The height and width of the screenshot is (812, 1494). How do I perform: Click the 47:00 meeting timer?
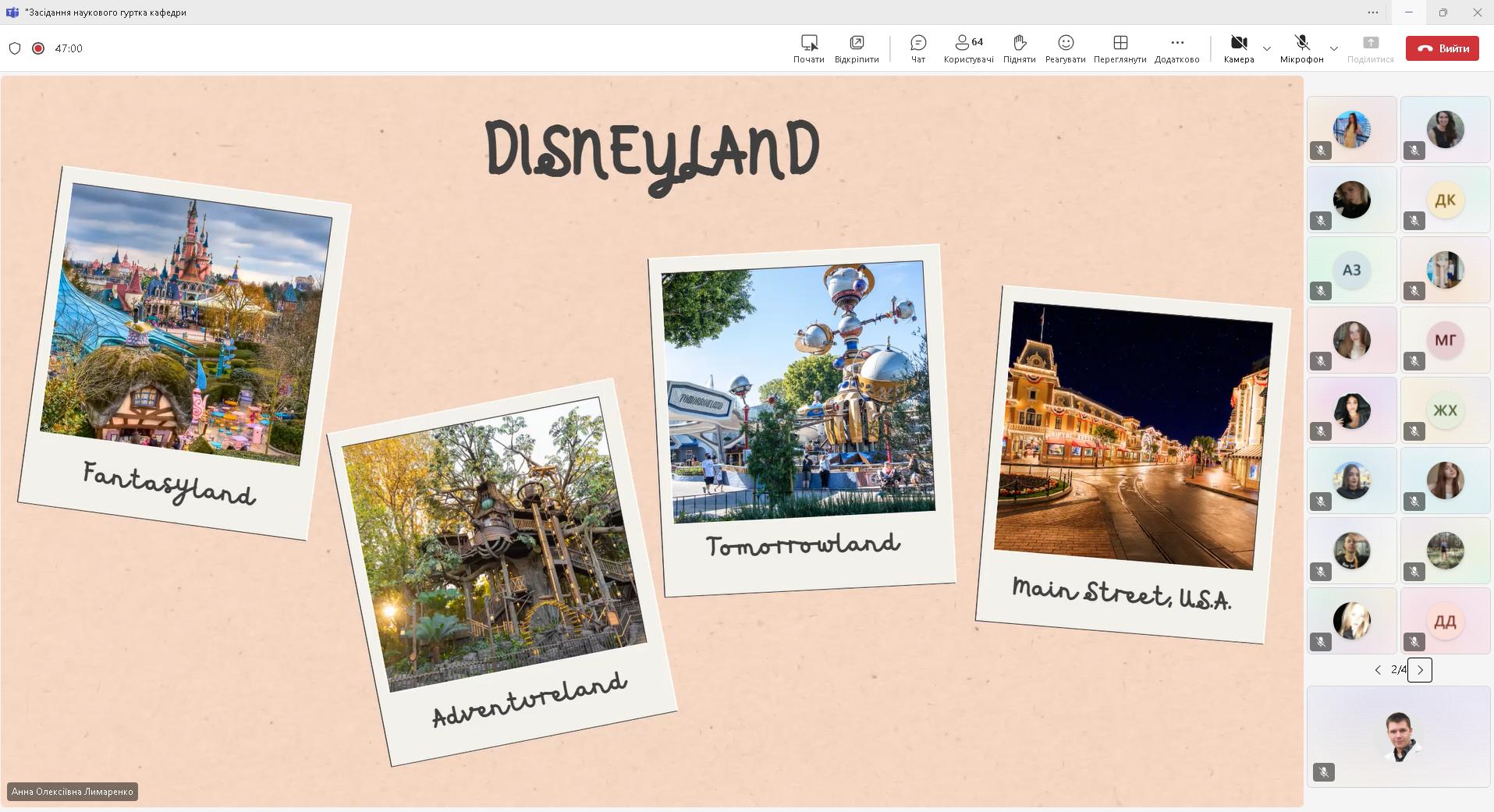coord(69,48)
